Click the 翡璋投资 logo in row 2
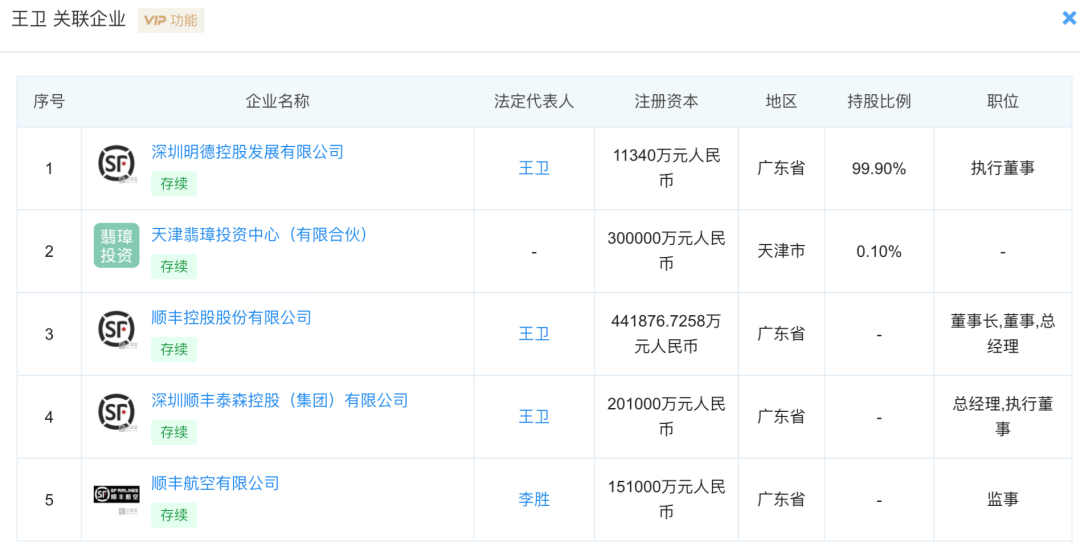Viewport: 1080px width, 555px height. point(116,245)
